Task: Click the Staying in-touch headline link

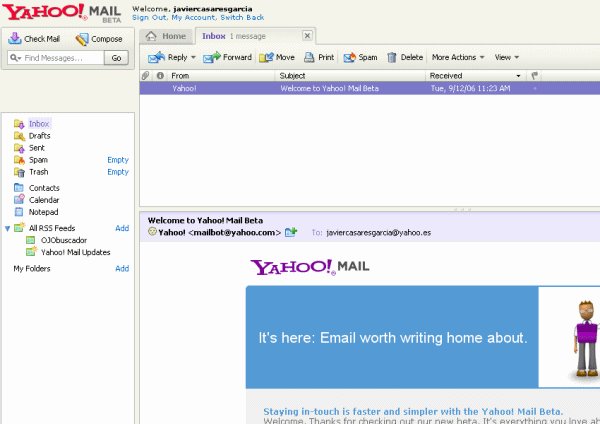Action: tap(413, 411)
